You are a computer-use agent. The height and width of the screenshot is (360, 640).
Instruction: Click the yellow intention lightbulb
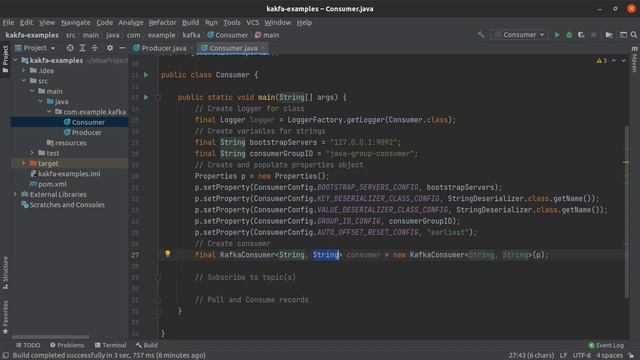pos(167,253)
